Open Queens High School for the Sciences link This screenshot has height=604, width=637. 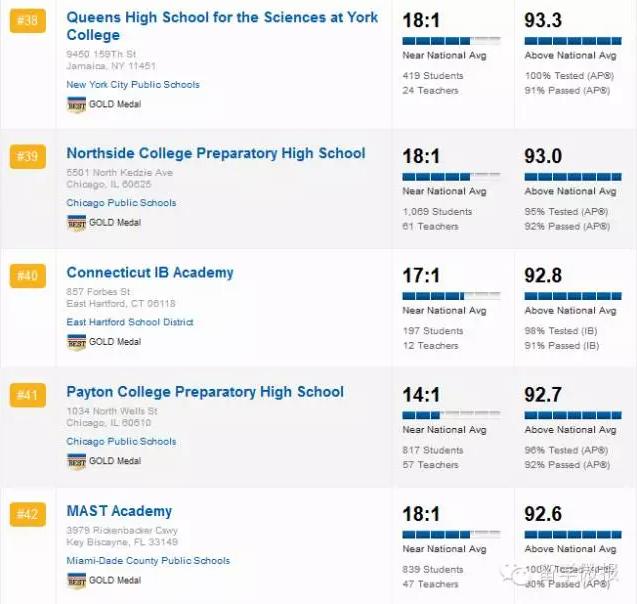point(222,26)
